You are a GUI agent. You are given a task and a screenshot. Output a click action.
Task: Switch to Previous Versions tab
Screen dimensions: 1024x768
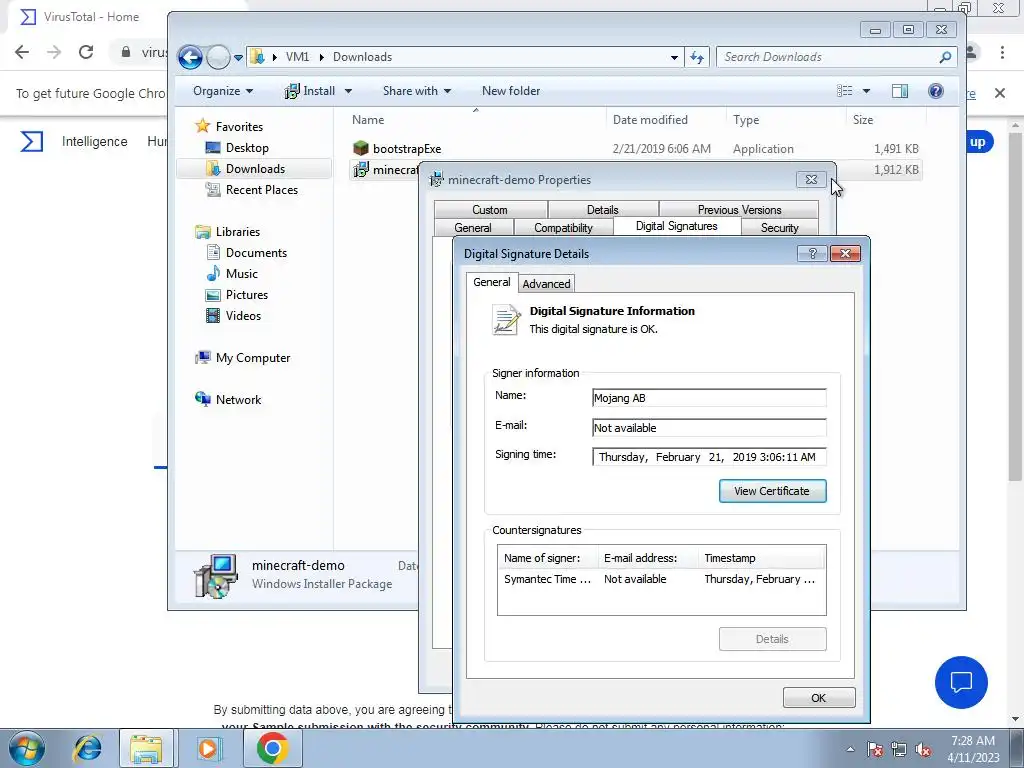click(739, 210)
